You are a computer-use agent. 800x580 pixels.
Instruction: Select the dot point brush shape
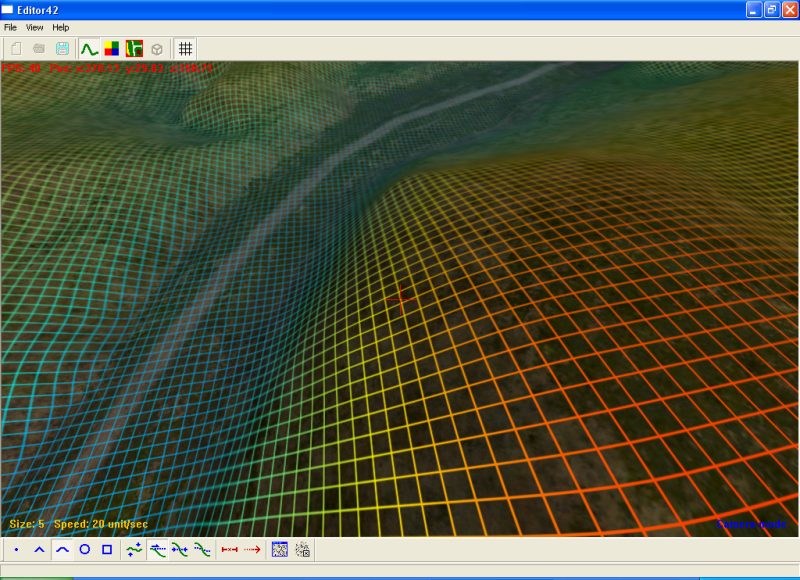(x=17, y=549)
